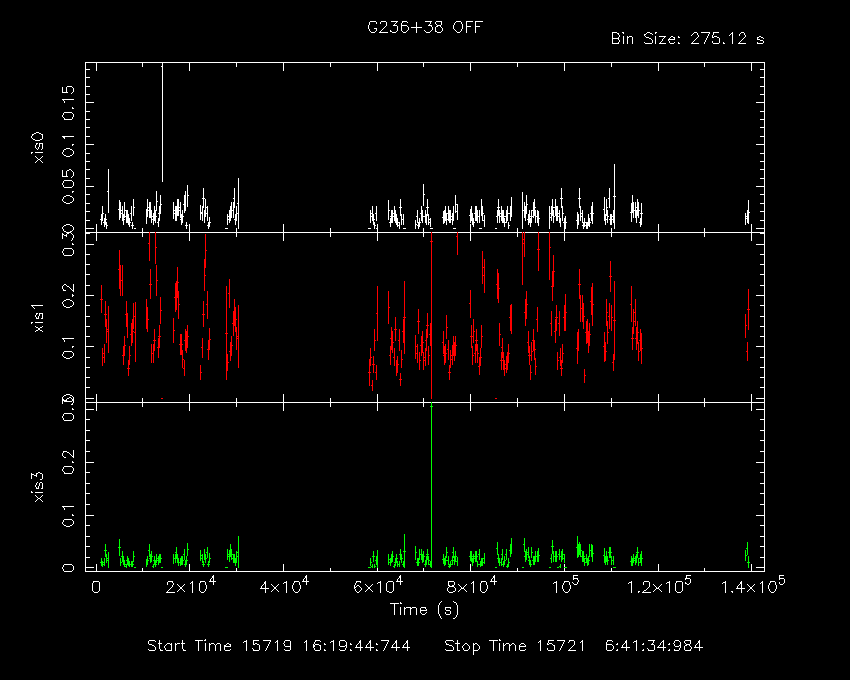Click the 0.15 tick label on xis0 axis
The width and height of the screenshot is (850, 680).
(68, 102)
